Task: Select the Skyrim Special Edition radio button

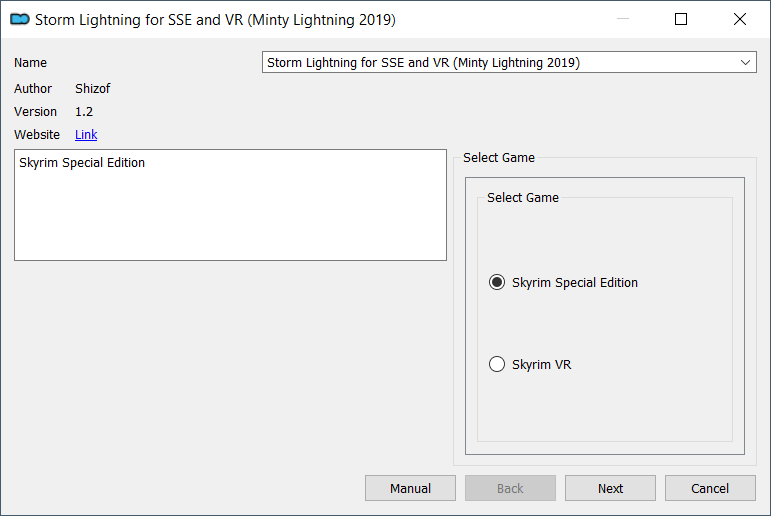Action: 563,282
